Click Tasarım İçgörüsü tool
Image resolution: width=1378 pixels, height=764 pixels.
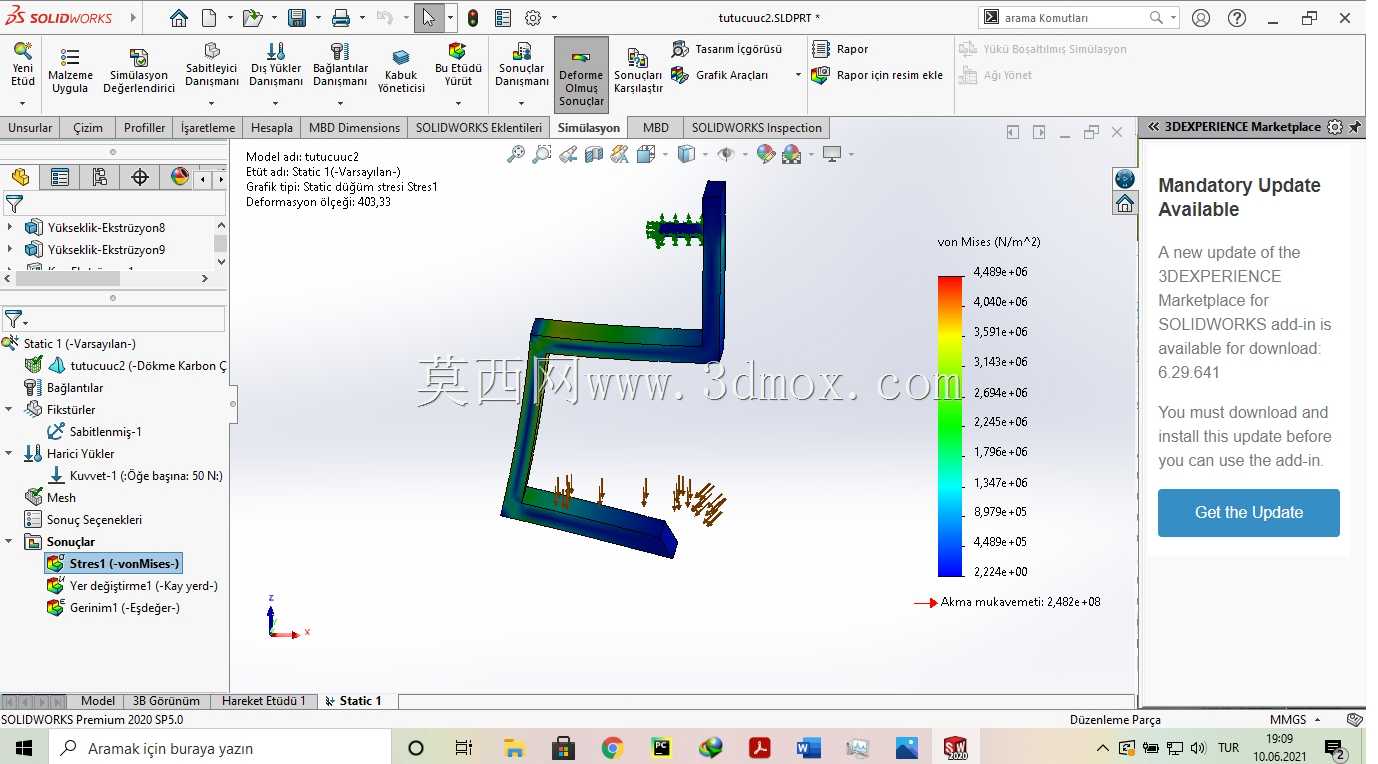(727, 49)
